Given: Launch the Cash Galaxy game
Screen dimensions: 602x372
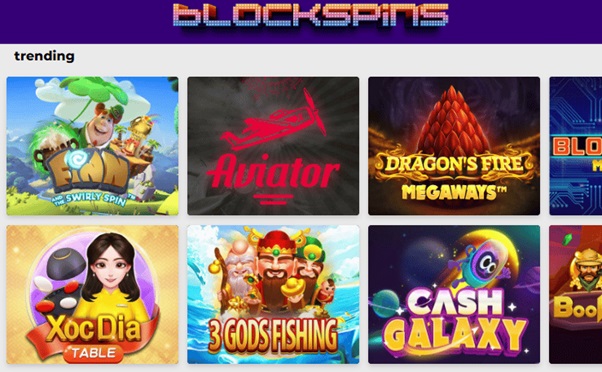Looking at the screenshot, I should (454, 294).
